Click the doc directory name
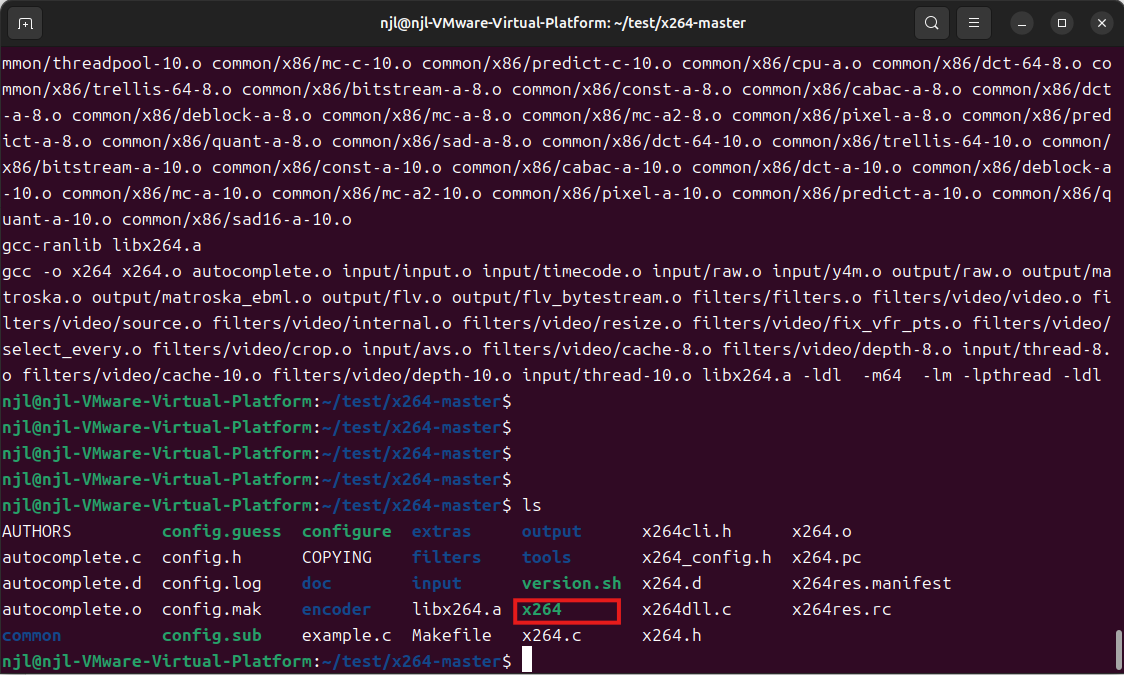Screen dimensions: 1124x675 317,583
